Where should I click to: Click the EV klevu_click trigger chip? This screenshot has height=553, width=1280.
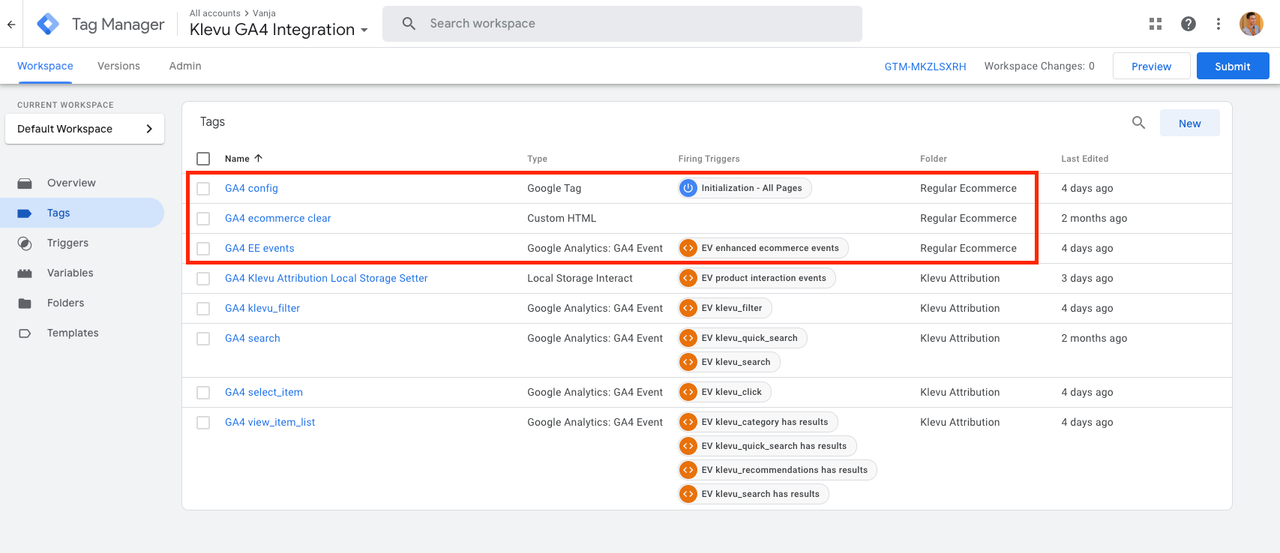click(724, 392)
